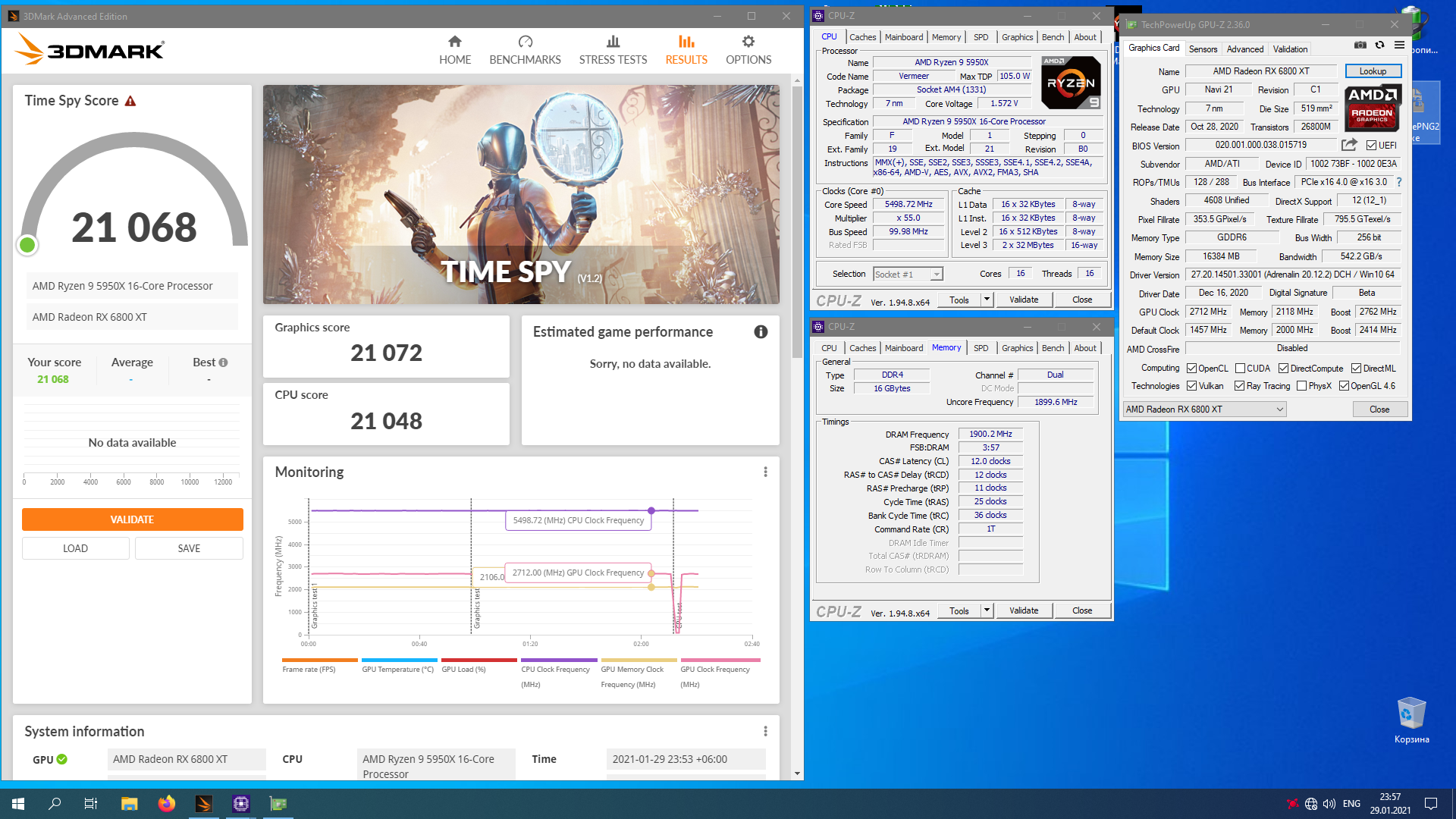The height and width of the screenshot is (819, 1456).
Task: Open the Estimated game performance info icon
Action: (x=761, y=332)
